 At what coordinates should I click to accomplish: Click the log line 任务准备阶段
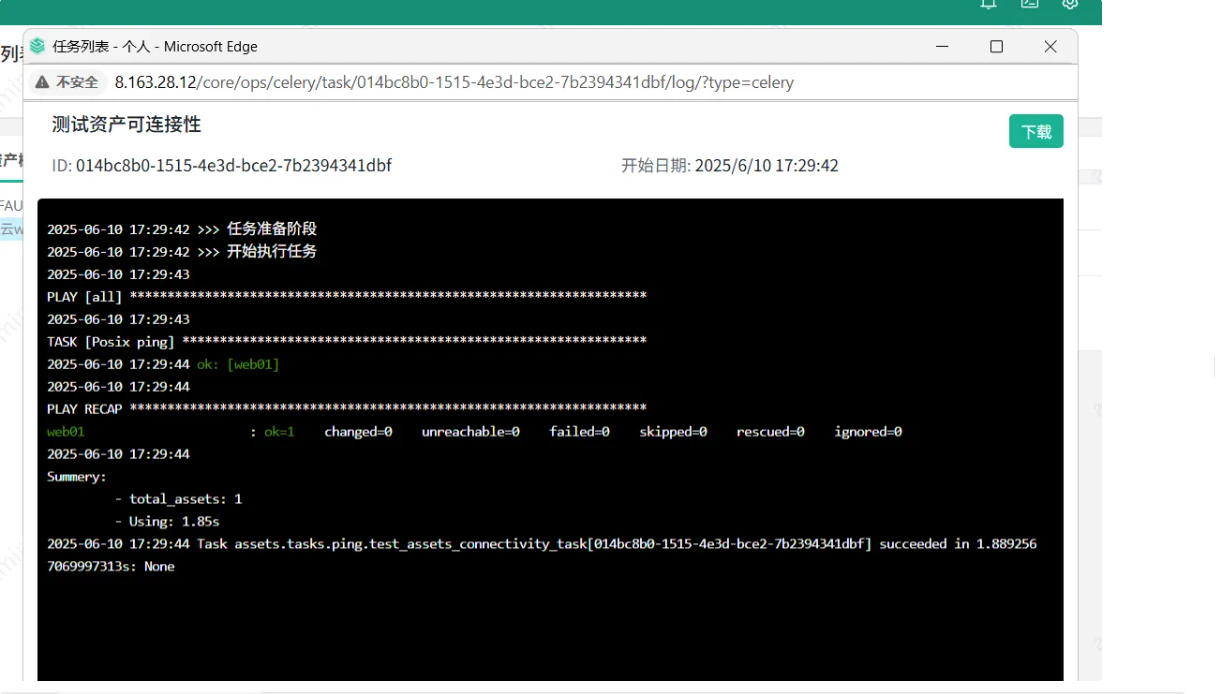pos(182,229)
